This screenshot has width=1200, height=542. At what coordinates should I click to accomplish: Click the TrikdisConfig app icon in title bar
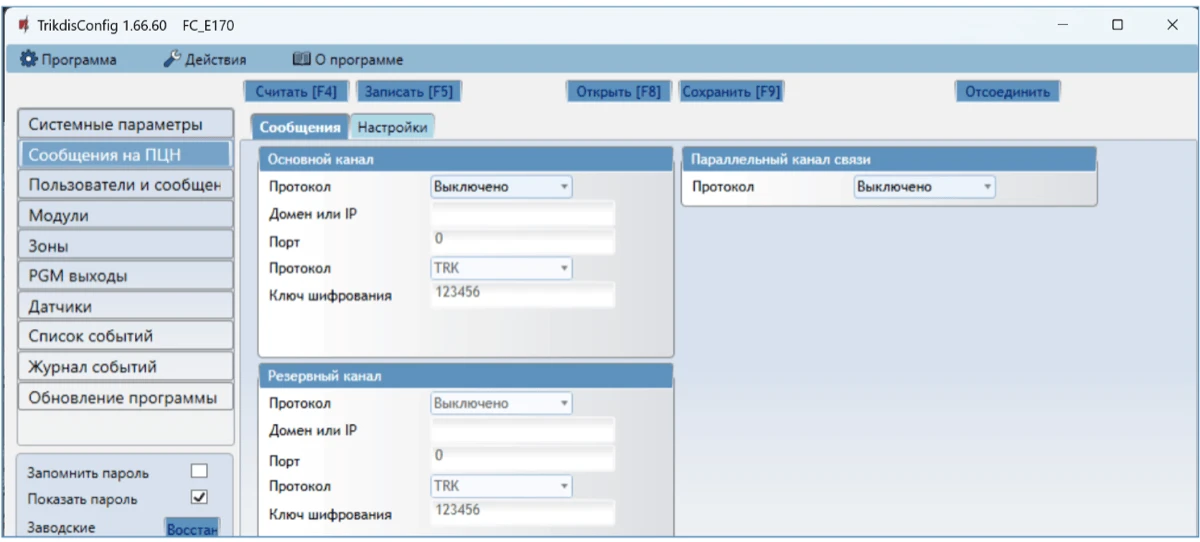coord(23,25)
